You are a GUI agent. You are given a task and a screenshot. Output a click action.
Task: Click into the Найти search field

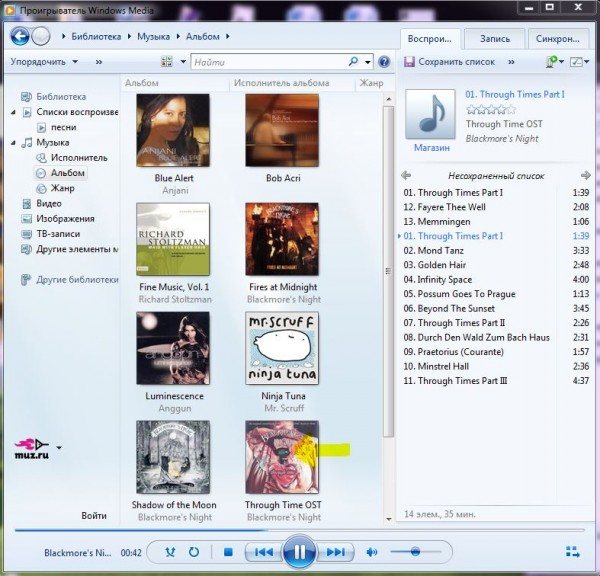pyautogui.click(x=268, y=62)
